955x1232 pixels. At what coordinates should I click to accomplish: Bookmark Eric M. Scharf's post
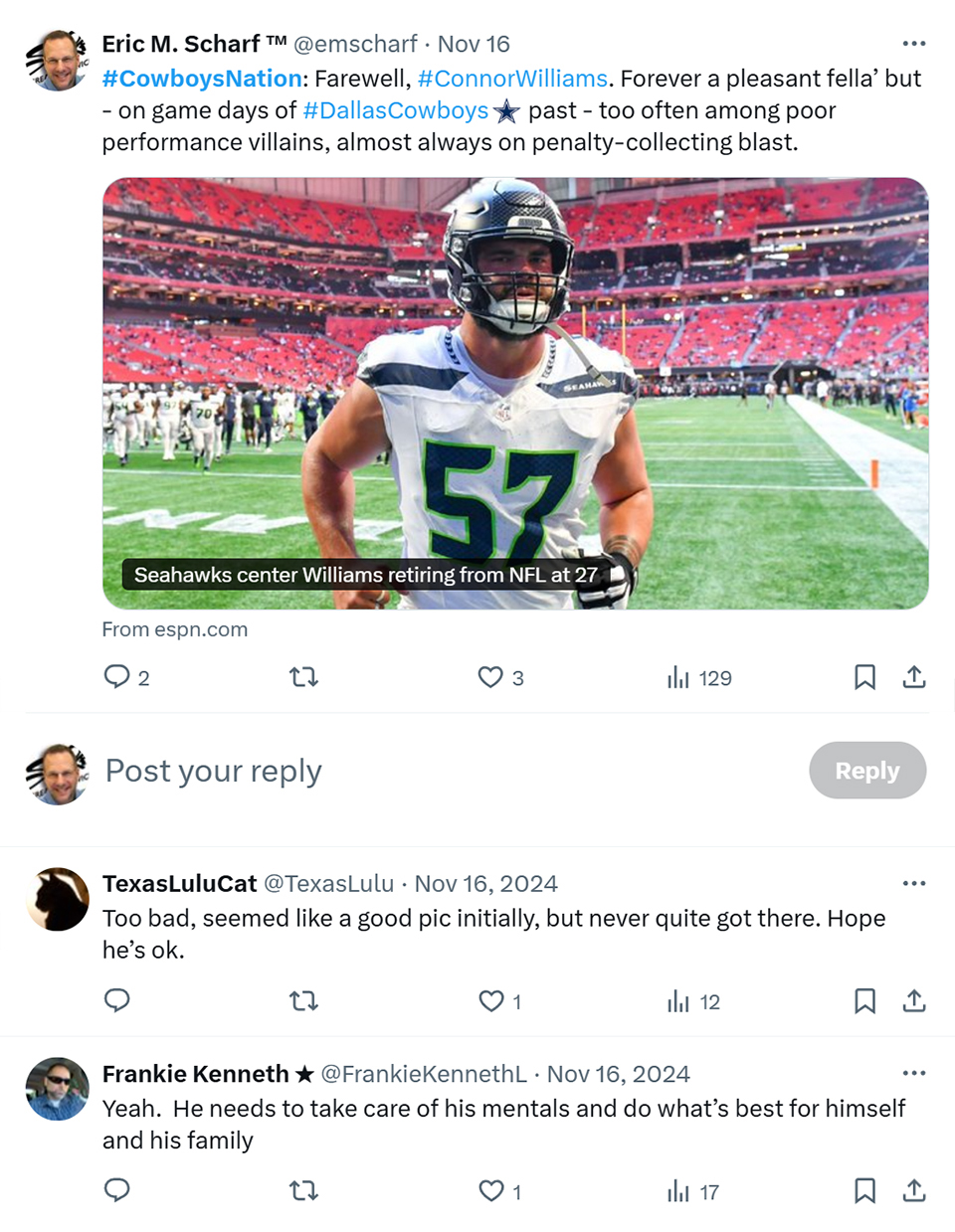point(864,677)
